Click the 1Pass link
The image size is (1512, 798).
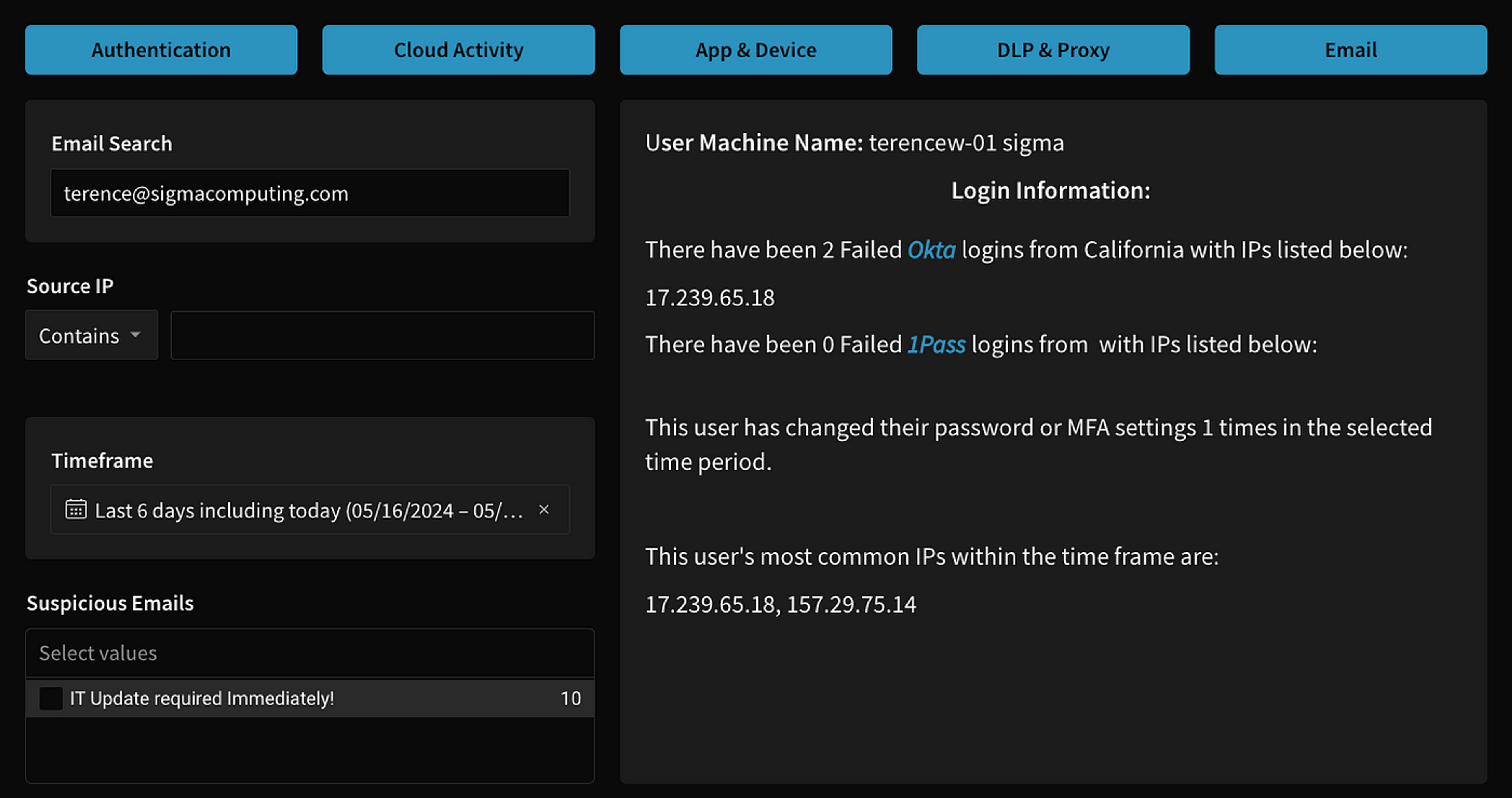[x=936, y=344]
